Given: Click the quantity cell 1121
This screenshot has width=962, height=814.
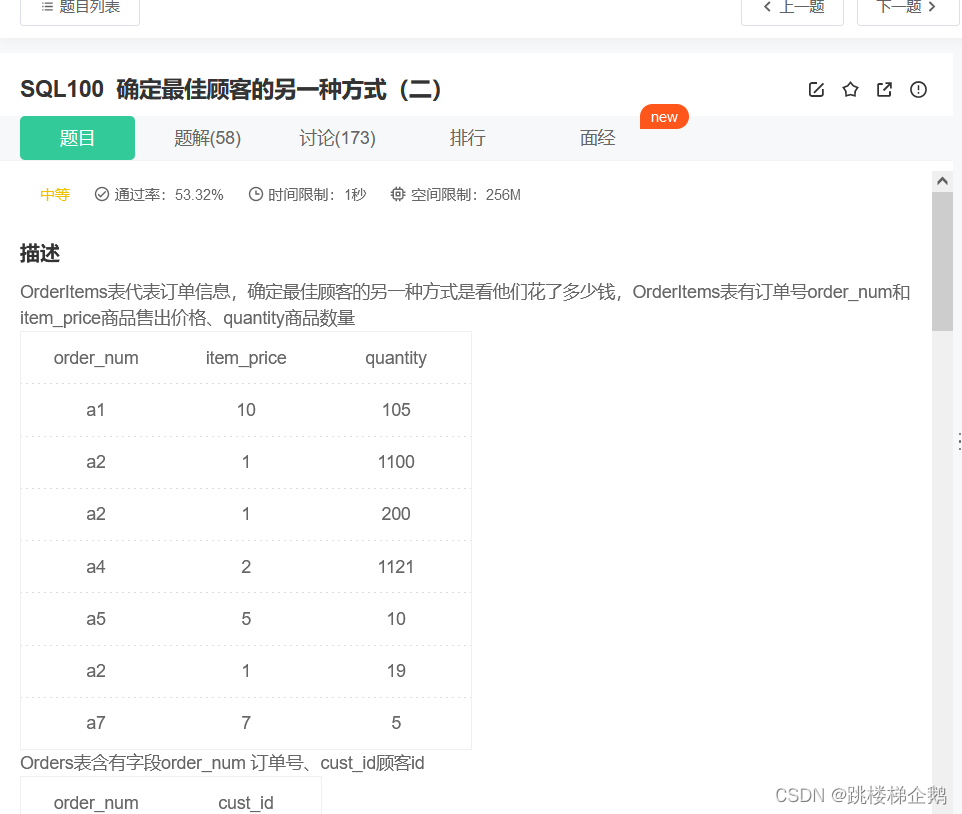Looking at the screenshot, I should tap(396, 567).
